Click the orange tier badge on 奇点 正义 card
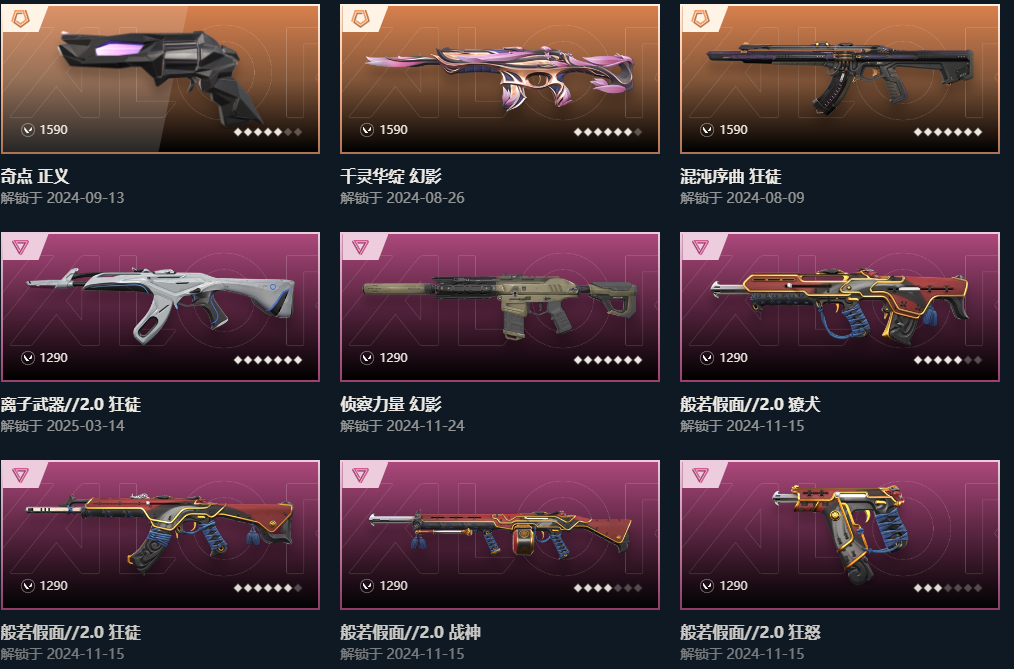 coord(20,19)
